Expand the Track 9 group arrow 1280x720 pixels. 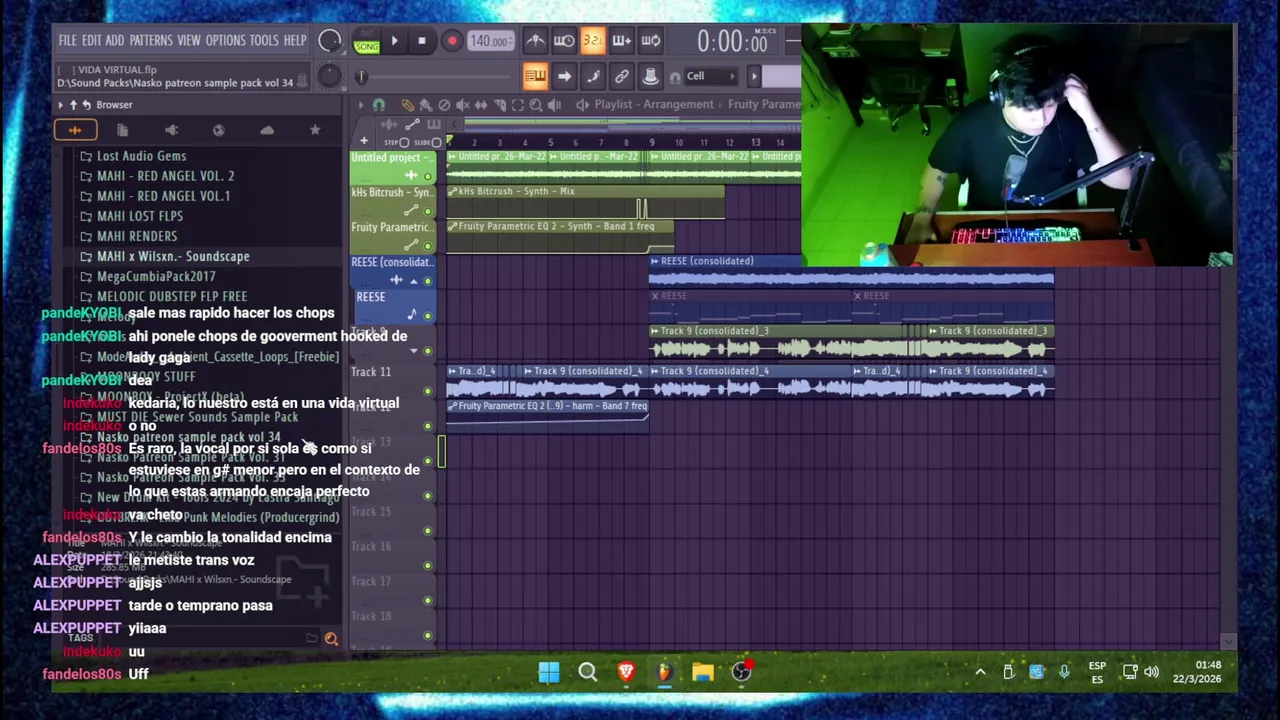(x=413, y=351)
